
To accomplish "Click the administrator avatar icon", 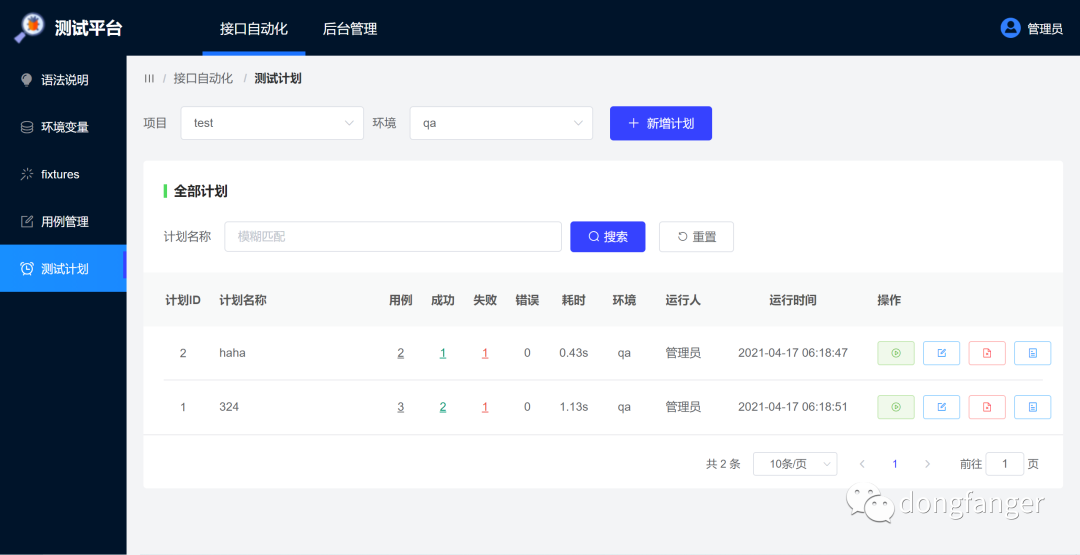I will click(x=1010, y=28).
